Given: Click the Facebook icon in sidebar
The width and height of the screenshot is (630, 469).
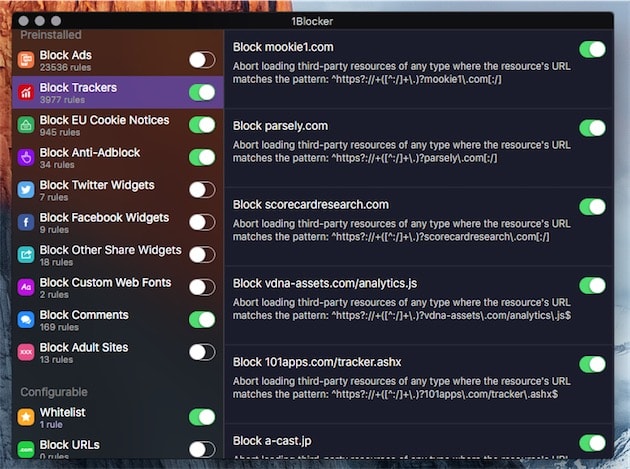Looking at the screenshot, I should pos(26,222).
